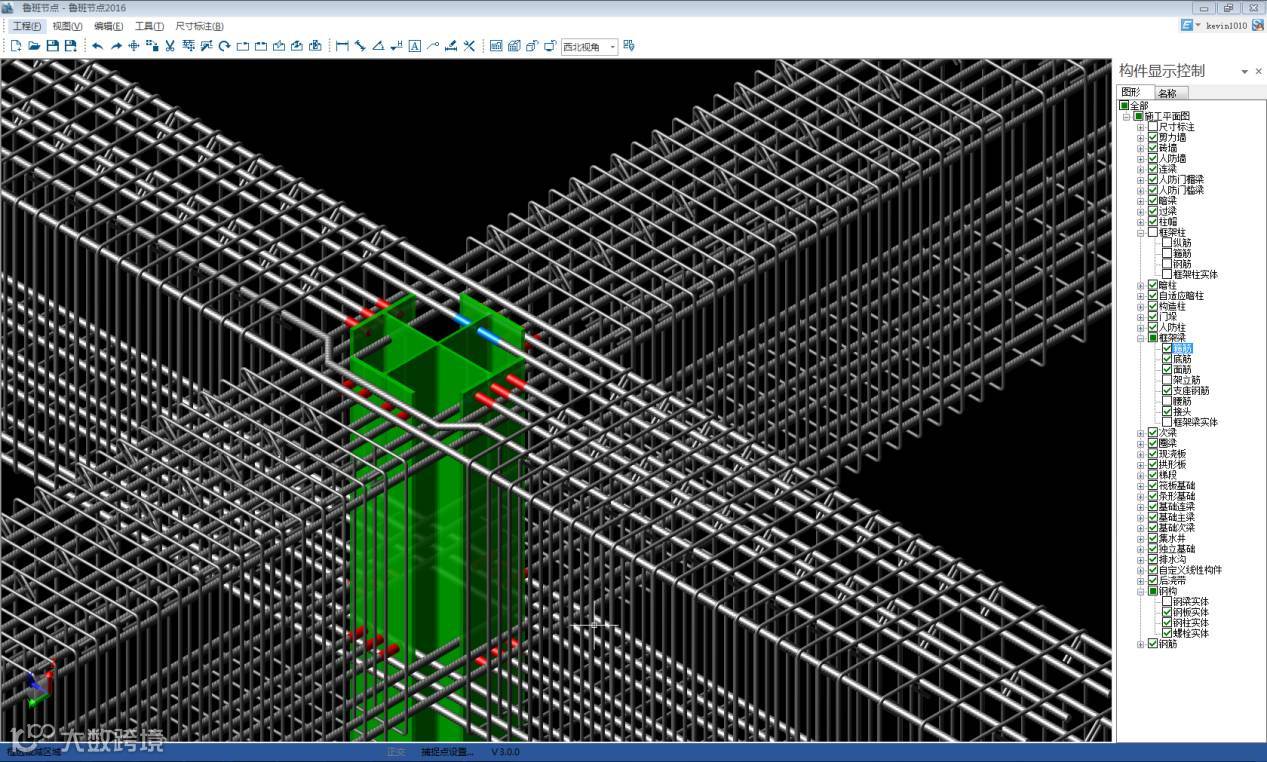Viewport: 1267px width, 762px height.
Task: Click the Rotate circular arrow icon
Action: click(x=225, y=46)
